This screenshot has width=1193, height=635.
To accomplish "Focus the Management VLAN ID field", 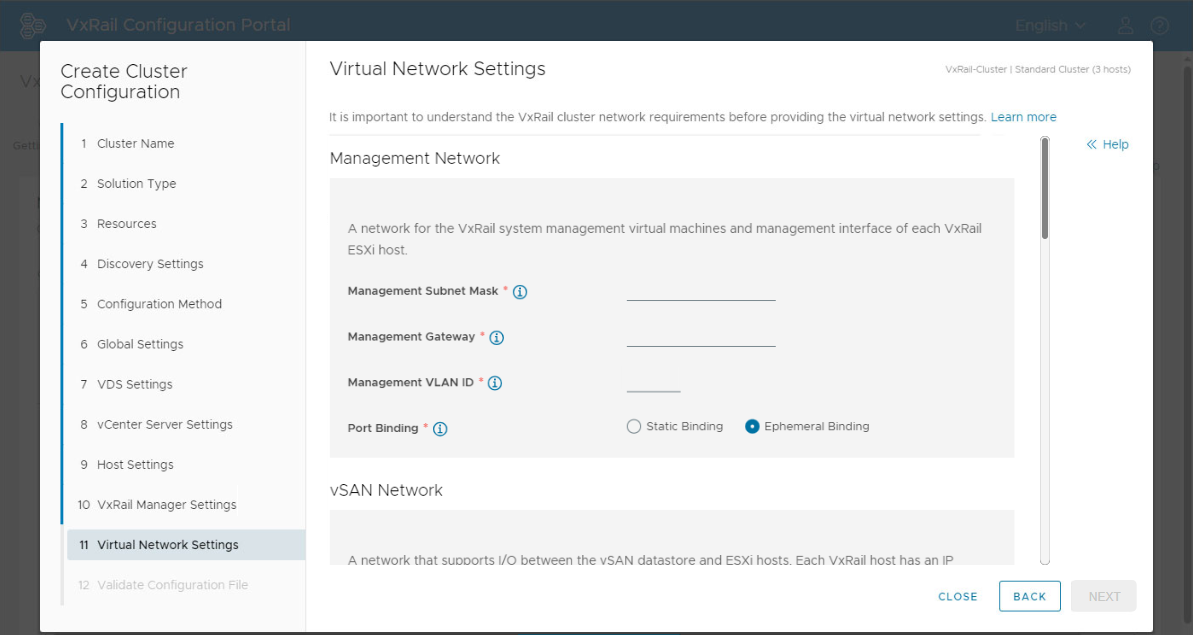I will click(653, 383).
